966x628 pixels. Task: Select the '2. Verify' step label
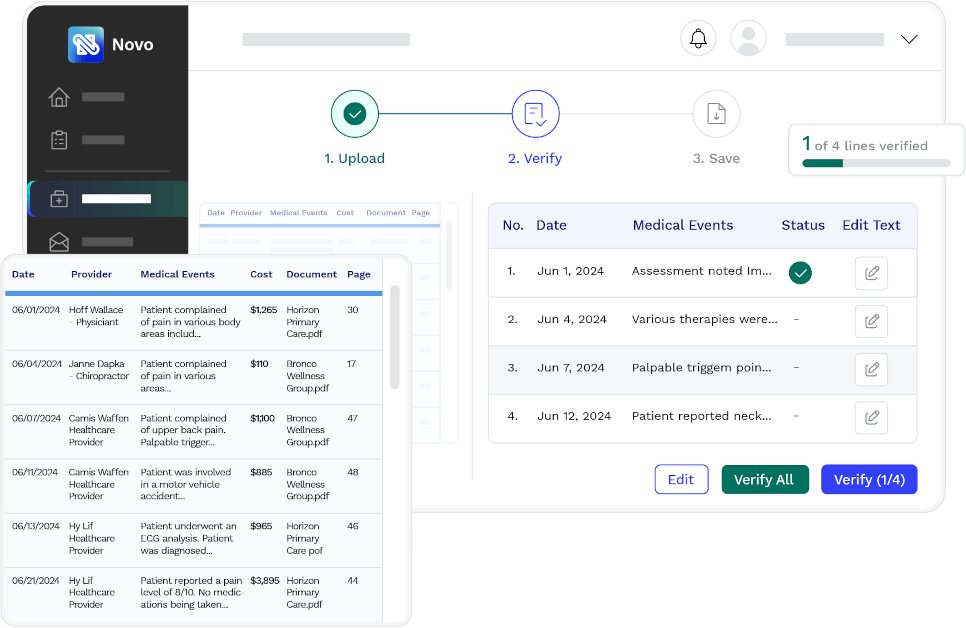pos(535,158)
